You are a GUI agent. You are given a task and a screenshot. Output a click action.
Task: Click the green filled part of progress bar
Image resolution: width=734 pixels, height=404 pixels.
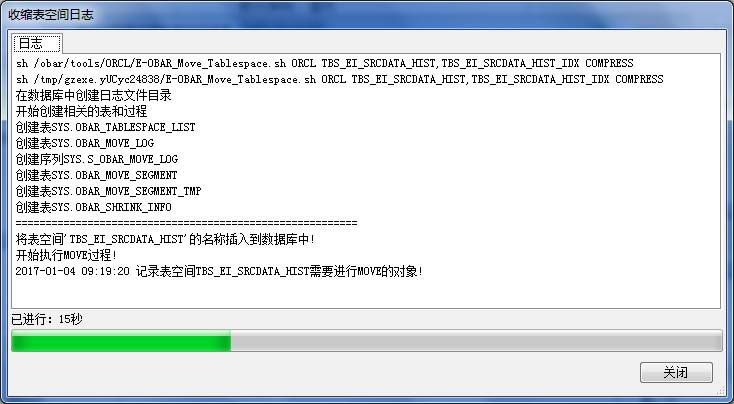pyautogui.click(x=121, y=341)
